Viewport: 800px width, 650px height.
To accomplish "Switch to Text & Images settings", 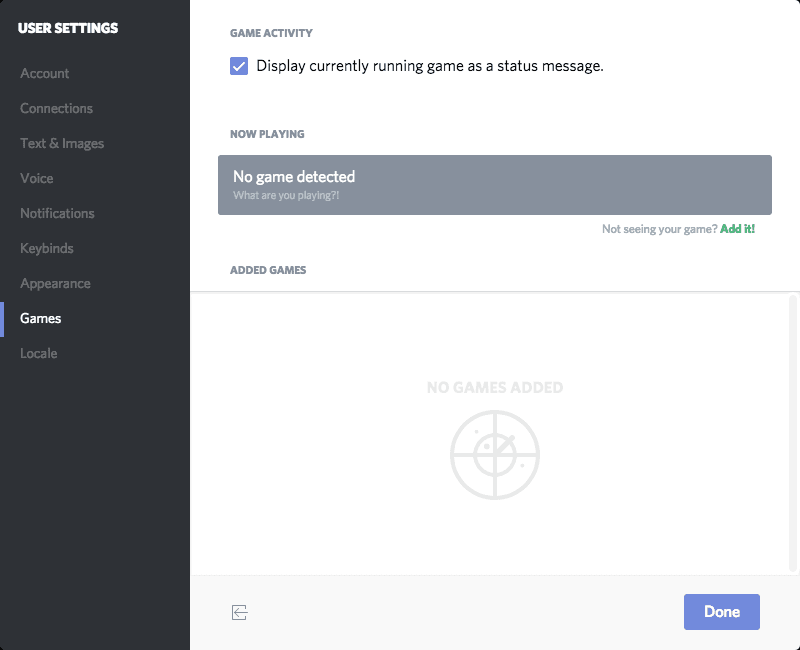I will click(x=62, y=143).
